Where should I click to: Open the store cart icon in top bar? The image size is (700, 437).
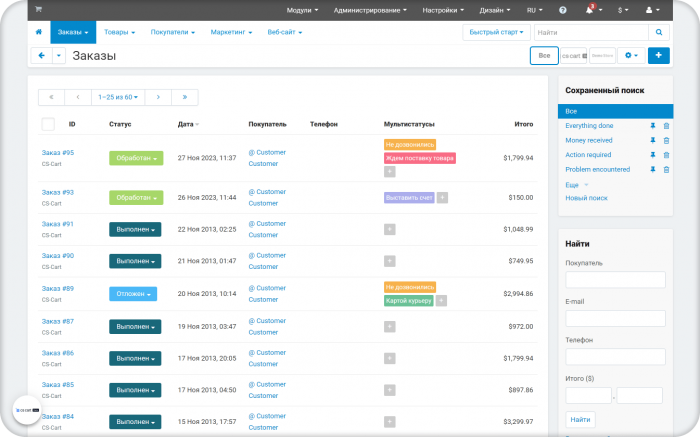coord(38,9)
